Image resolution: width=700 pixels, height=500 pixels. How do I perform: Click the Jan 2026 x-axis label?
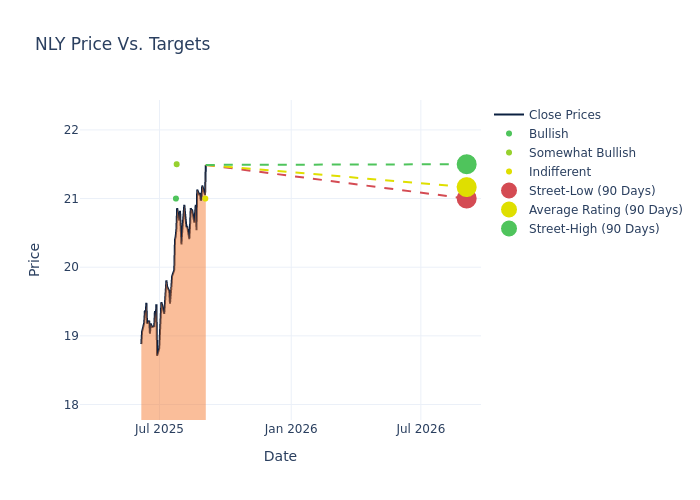click(291, 429)
